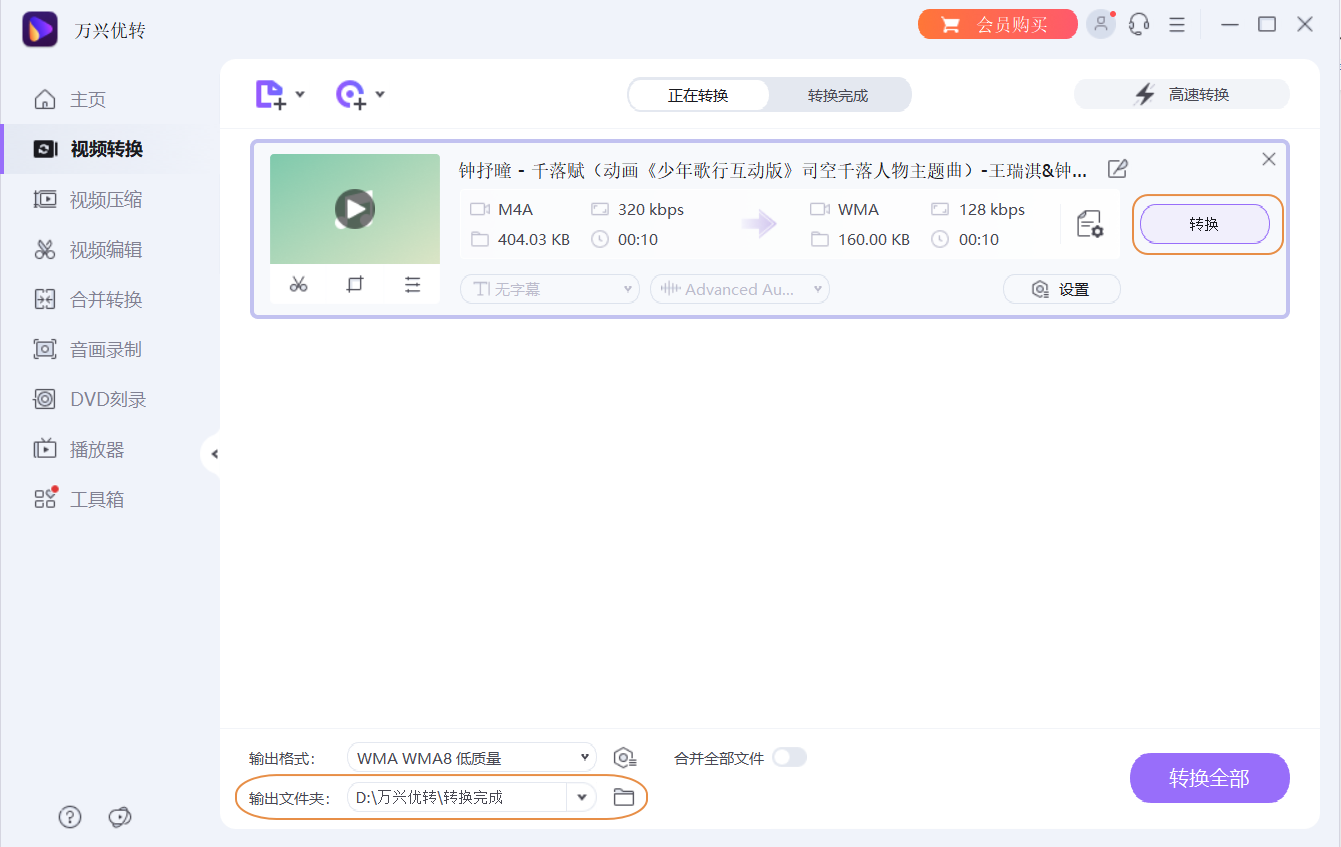This screenshot has height=847, width=1341.
Task: Open the Advanced Audio dropdown
Action: click(x=739, y=288)
